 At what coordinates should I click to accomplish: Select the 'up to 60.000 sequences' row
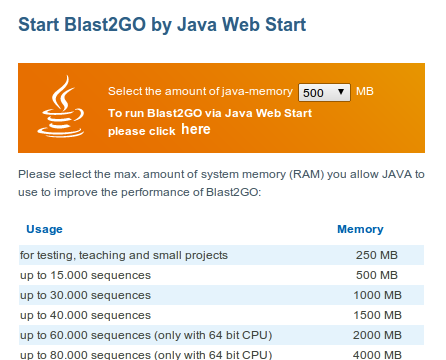221,335
